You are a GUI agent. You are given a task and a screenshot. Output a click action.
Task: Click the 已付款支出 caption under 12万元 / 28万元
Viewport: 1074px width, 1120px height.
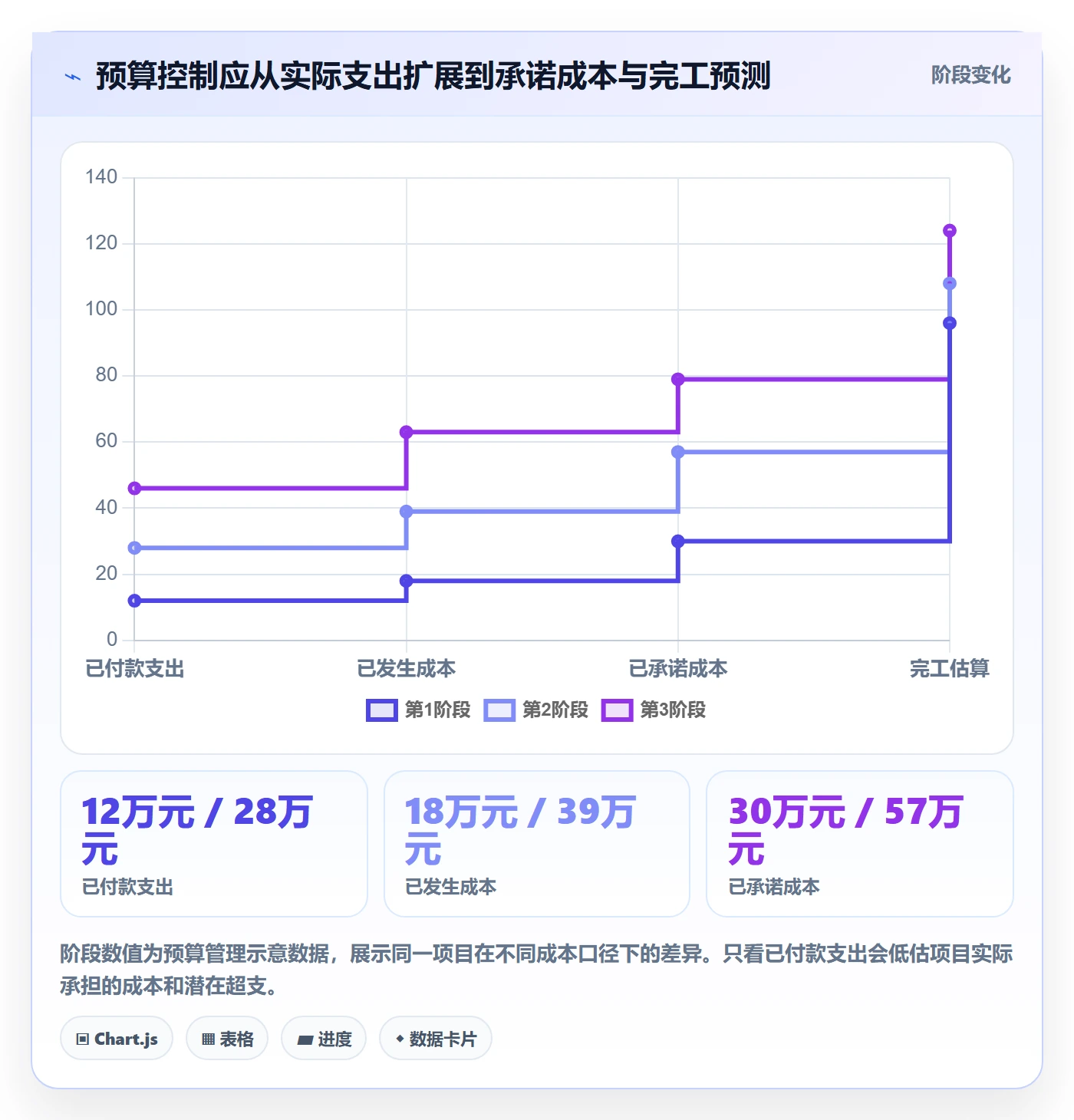click(x=127, y=888)
